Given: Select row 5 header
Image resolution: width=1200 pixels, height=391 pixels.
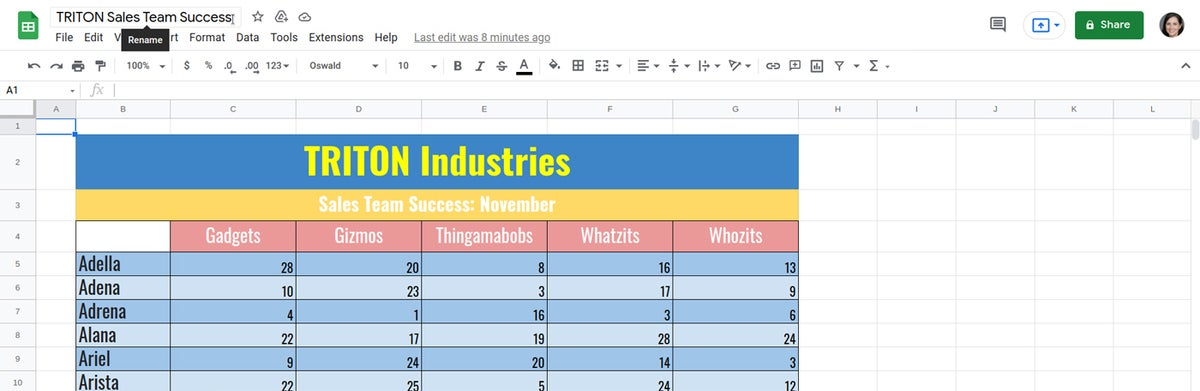Looking at the screenshot, I should pos(18,264).
